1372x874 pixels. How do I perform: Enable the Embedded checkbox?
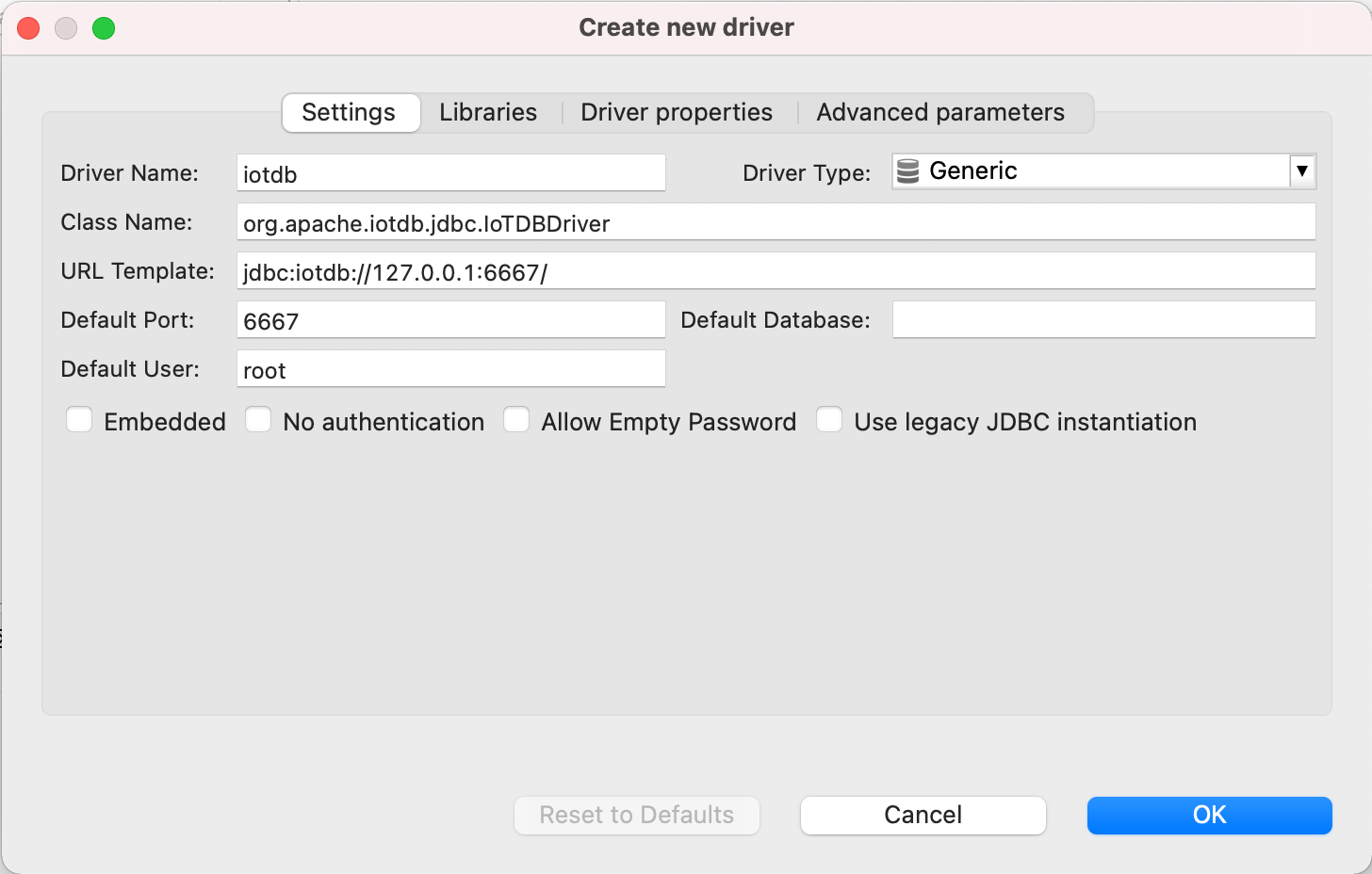point(79,420)
